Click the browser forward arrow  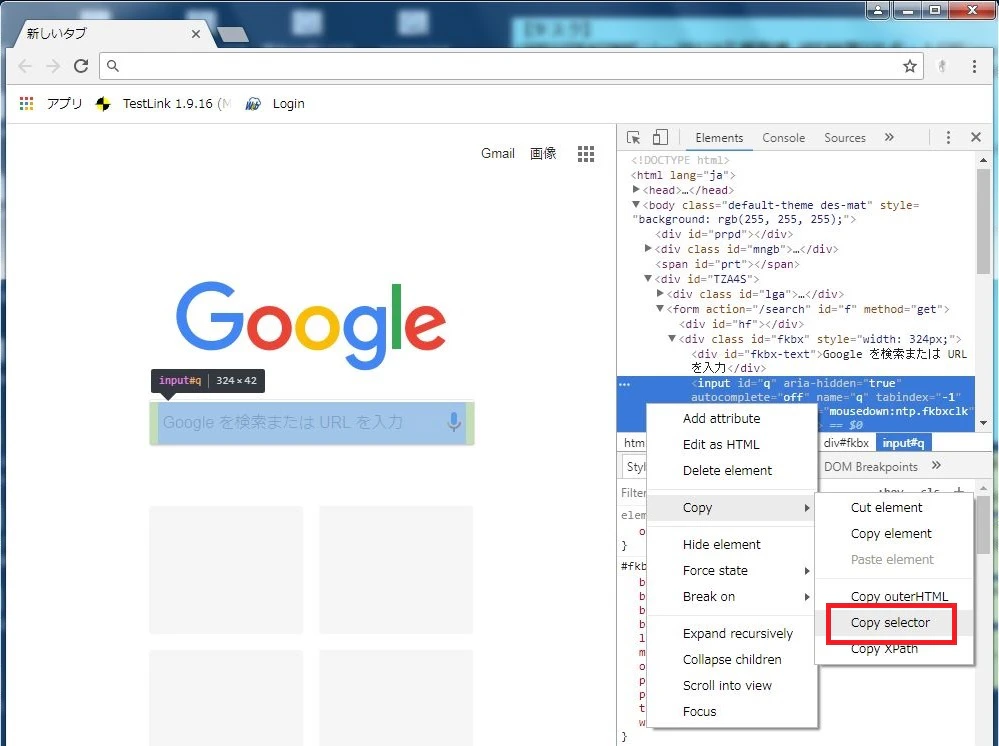tap(53, 66)
